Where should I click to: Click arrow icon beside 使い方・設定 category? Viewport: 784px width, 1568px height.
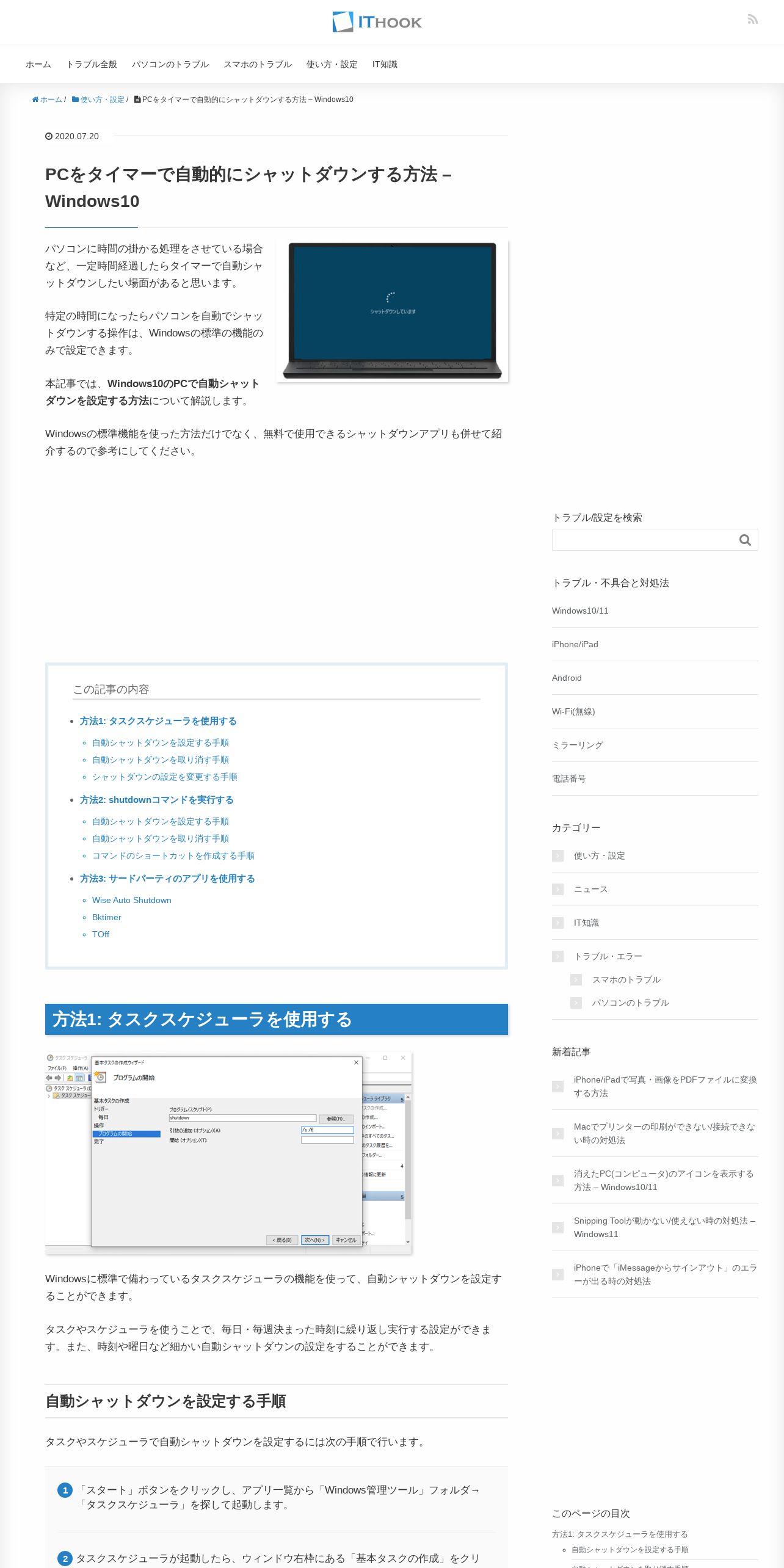[557, 855]
